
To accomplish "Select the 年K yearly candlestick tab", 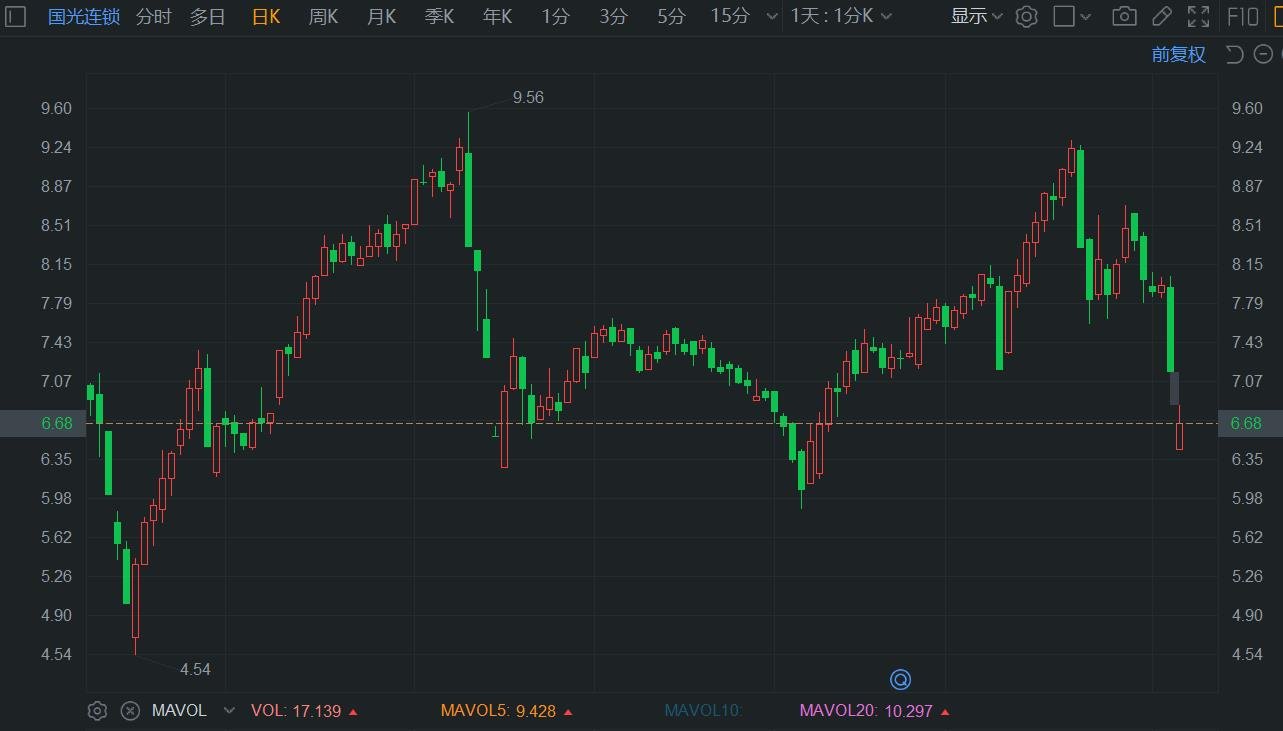I will pos(497,16).
